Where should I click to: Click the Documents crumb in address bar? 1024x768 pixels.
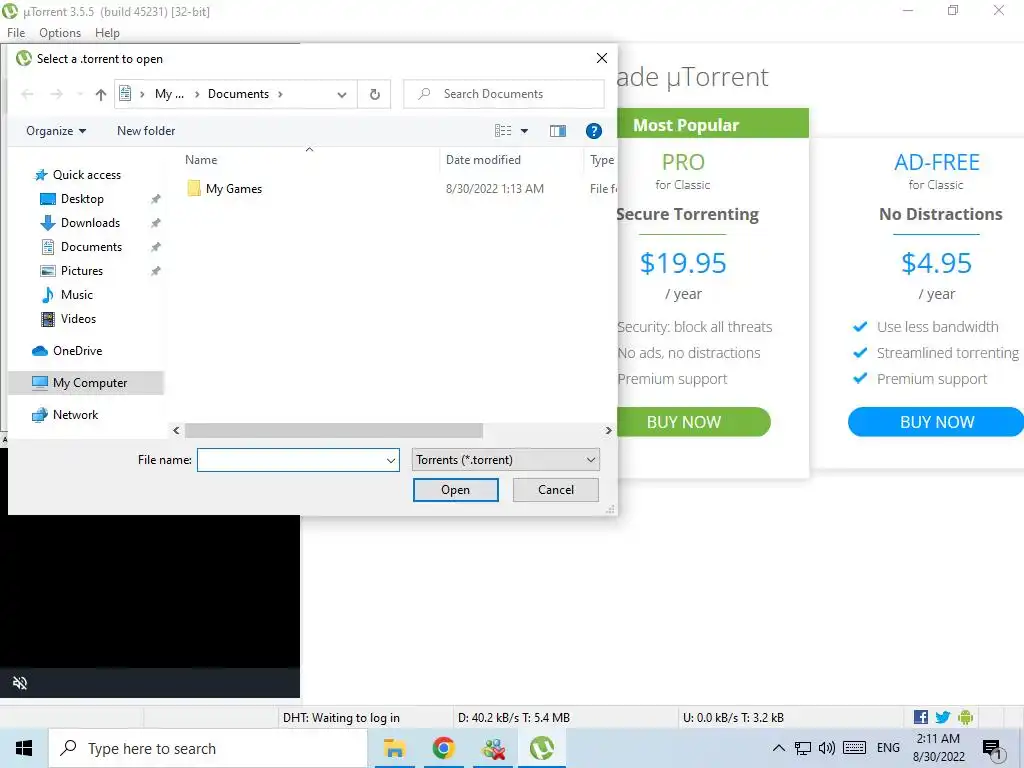238,94
